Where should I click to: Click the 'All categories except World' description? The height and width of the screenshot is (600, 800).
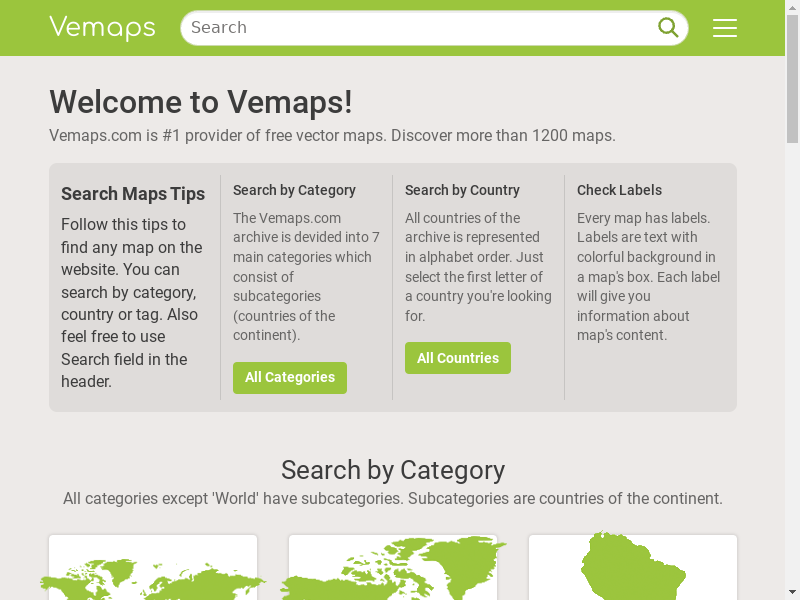pos(393,498)
